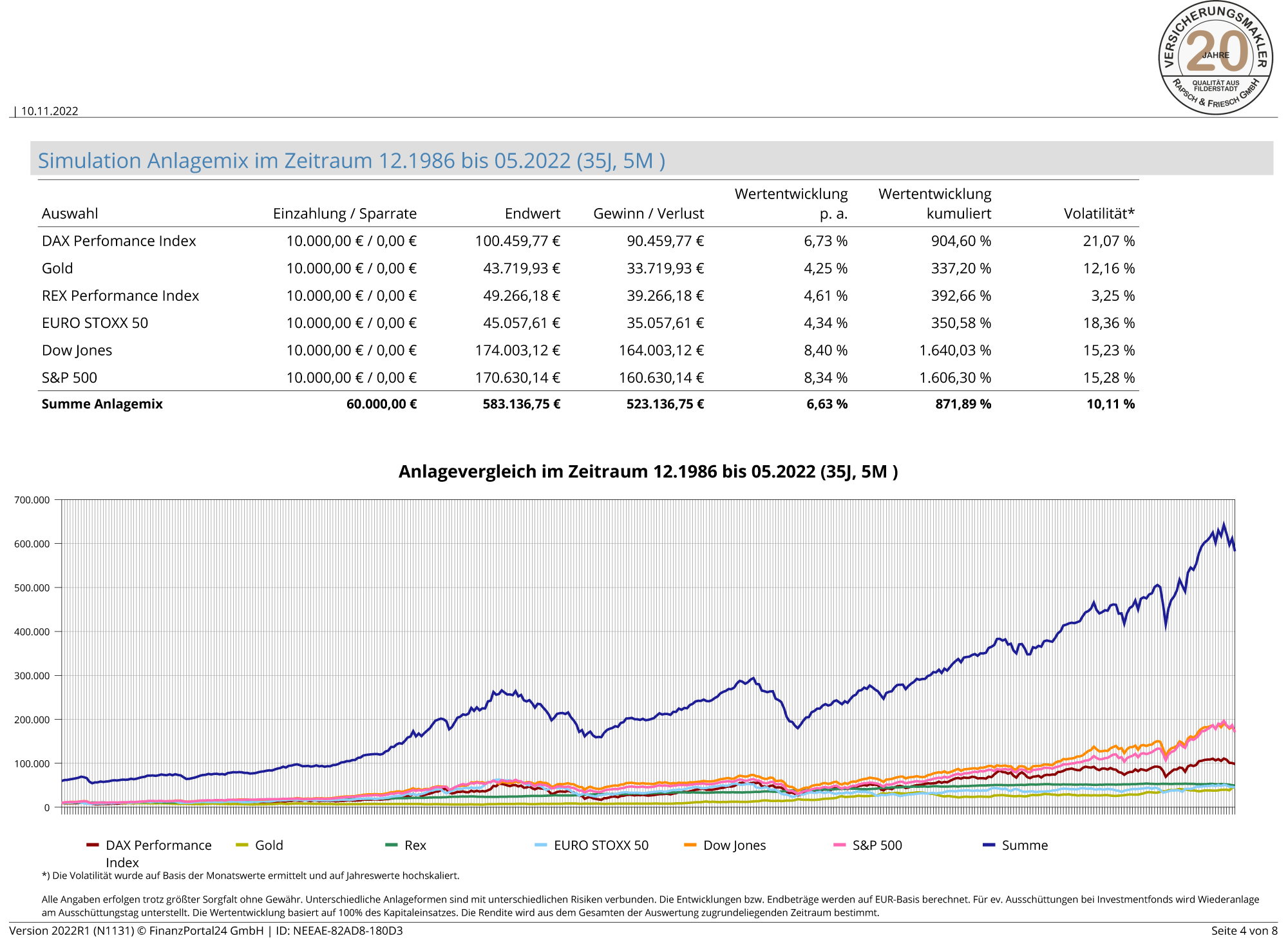
Task: Click DAX Gewinn 90.459,77 €
Action: pos(665,241)
